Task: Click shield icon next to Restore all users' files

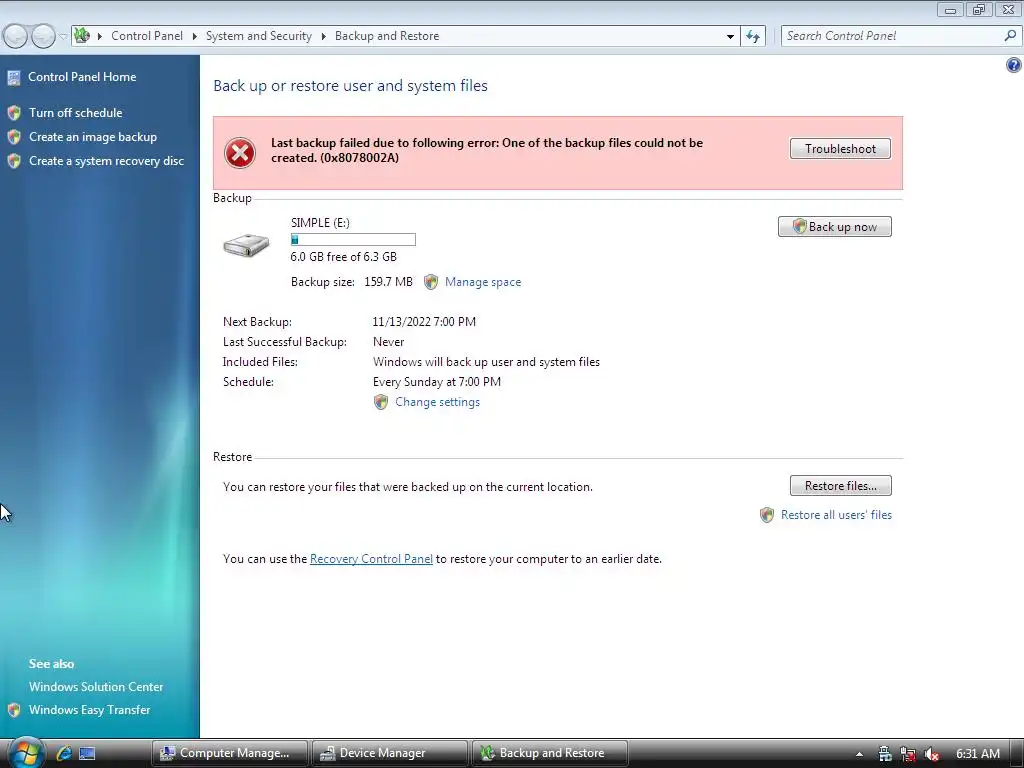Action: point(767,515)
